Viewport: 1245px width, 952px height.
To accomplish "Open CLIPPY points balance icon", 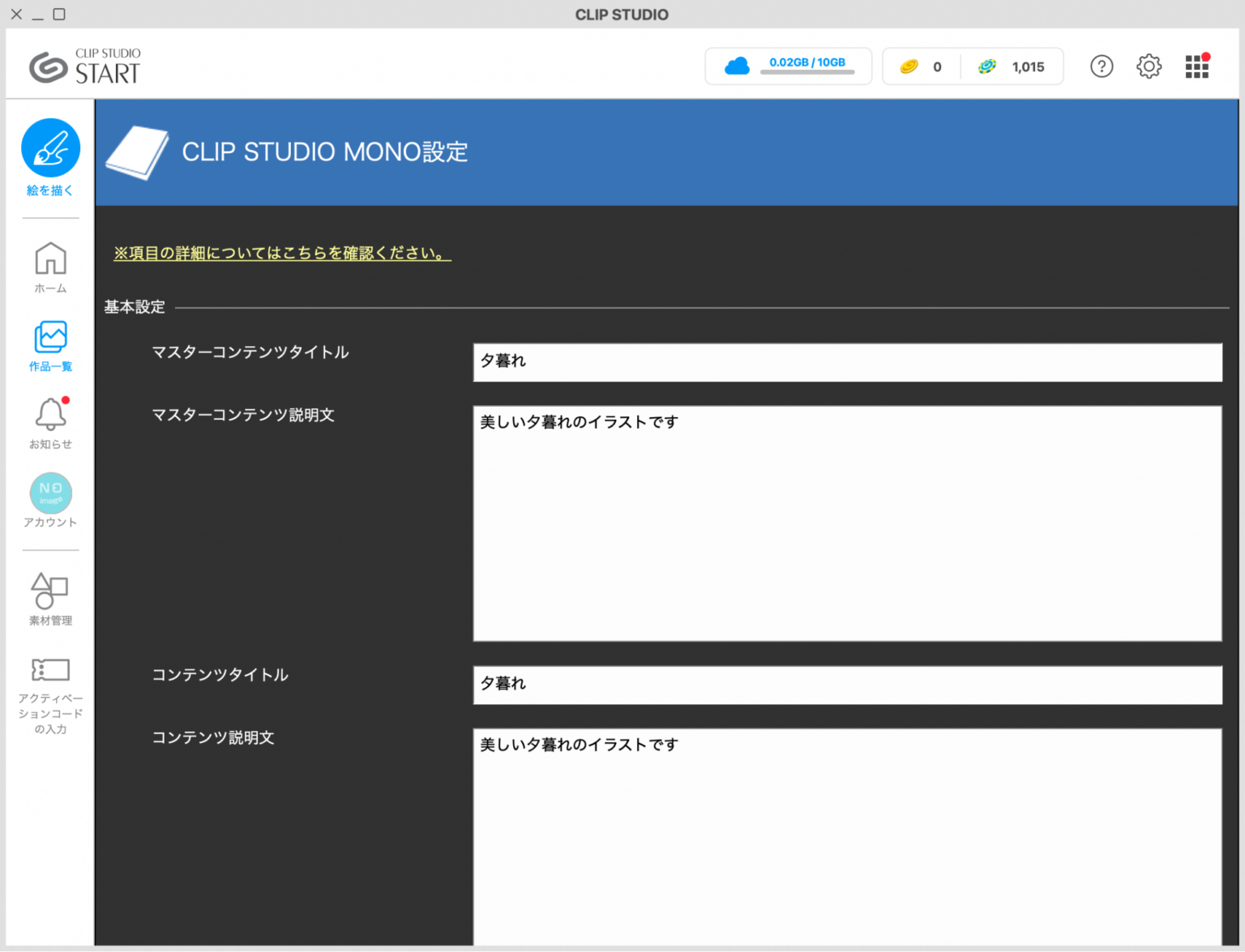I will click(x=987, y=66).
